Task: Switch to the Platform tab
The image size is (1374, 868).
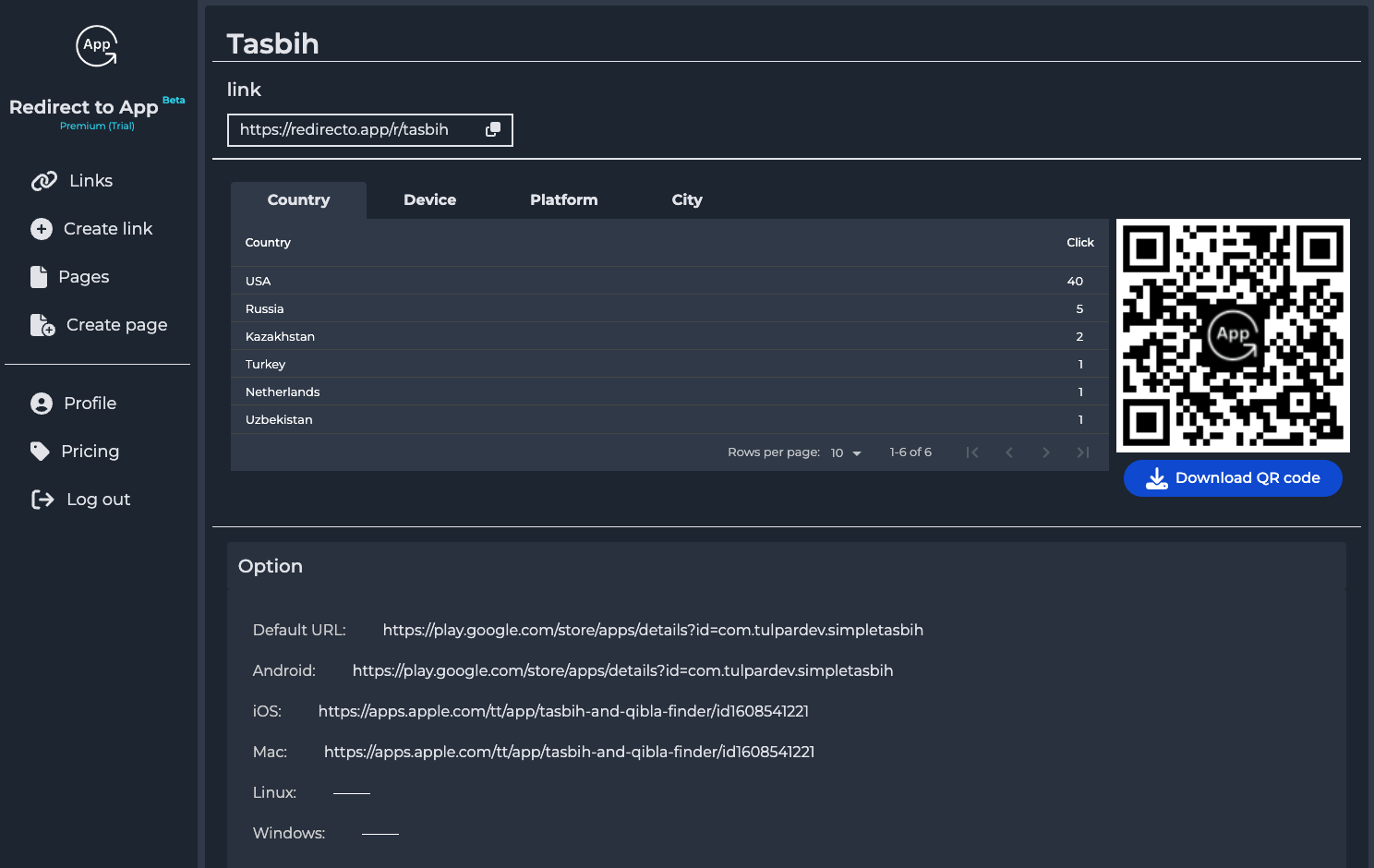Action: tap(563, 200)
